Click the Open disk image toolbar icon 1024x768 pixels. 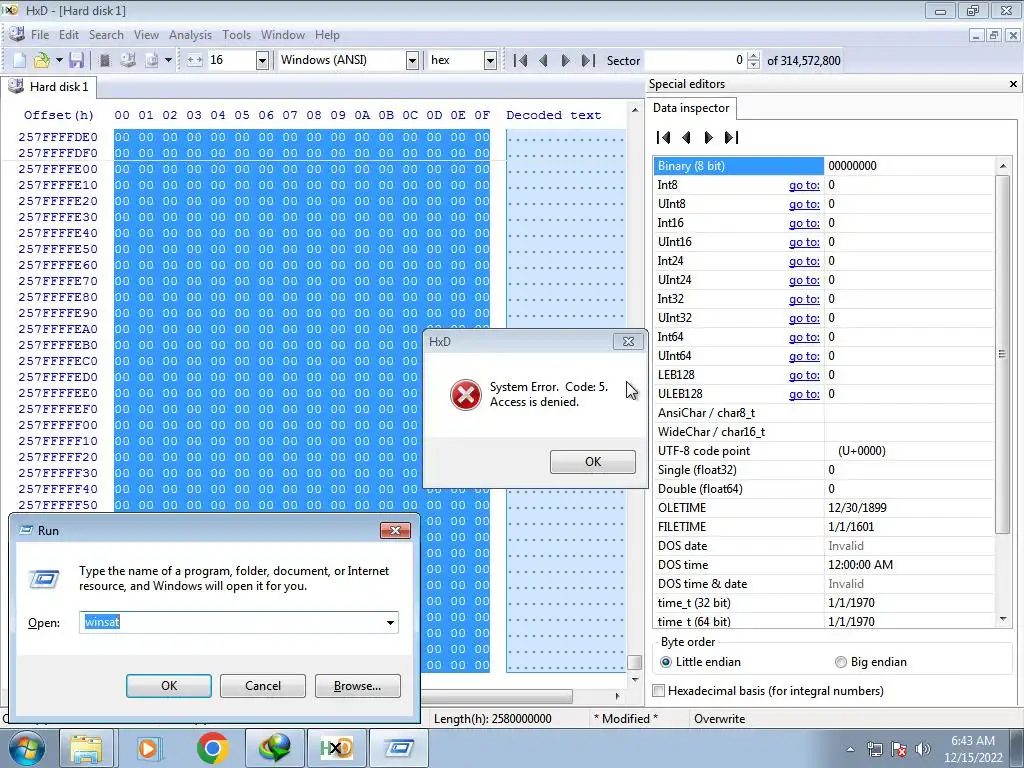[x=152, y=61]
